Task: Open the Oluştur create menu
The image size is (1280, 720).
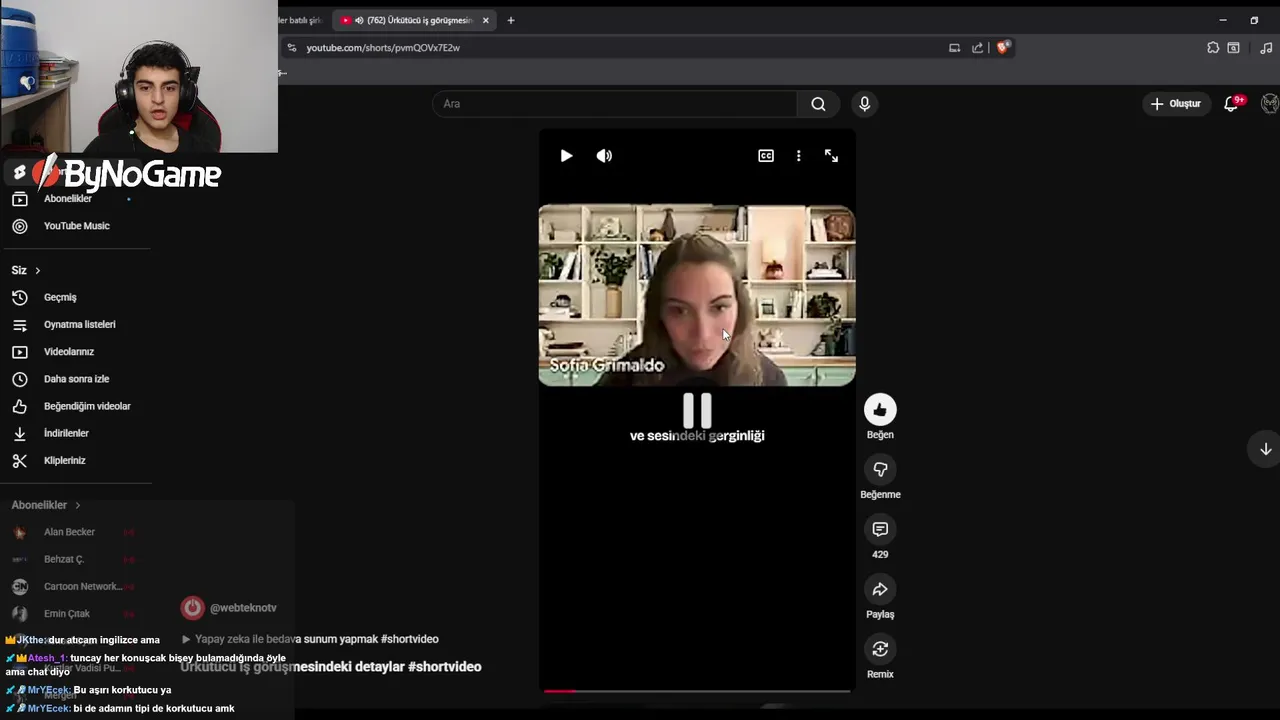Action: pyautogui.click(x=1176, y=104)
